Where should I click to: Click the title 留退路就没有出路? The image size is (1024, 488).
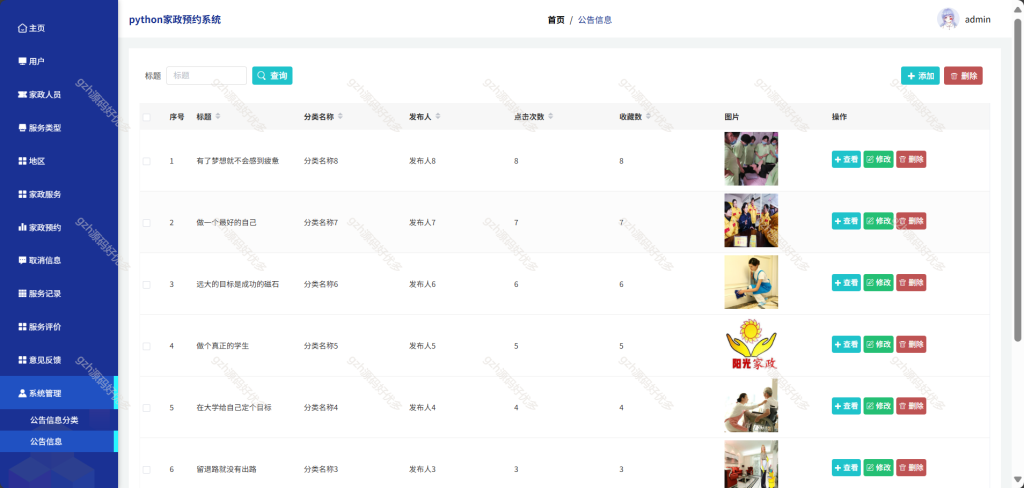227,469
